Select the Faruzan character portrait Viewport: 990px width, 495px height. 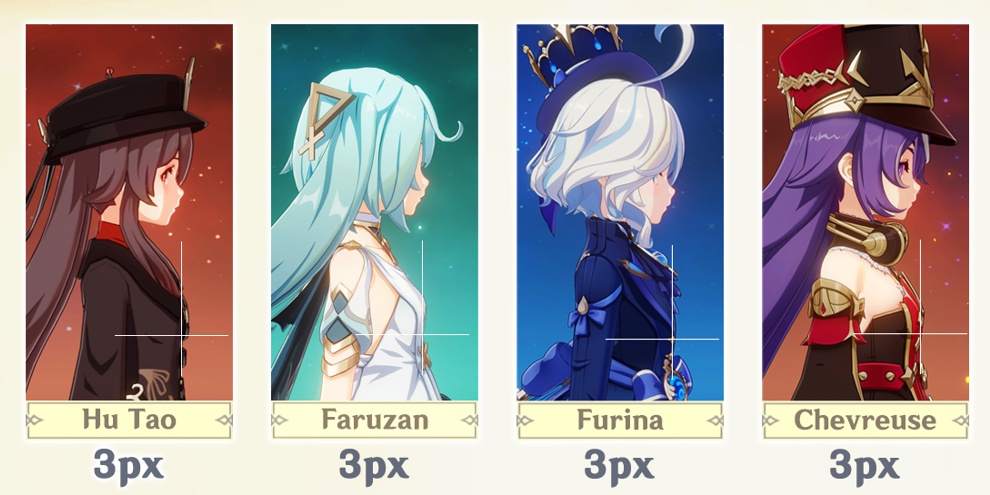click(x=374, y=212)
